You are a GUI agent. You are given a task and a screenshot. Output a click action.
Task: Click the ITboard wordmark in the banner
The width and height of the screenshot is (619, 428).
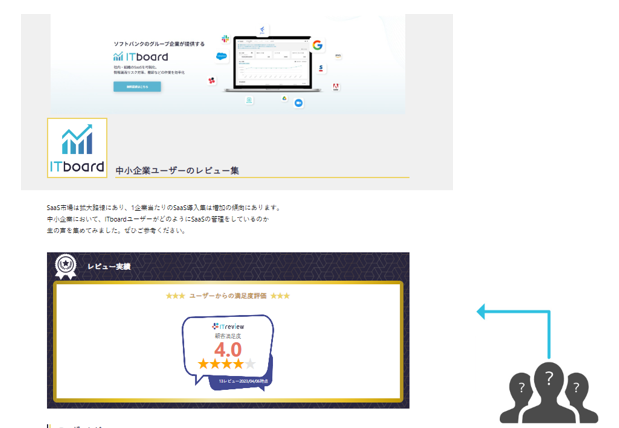pyautogui.click(x=141, y=57)
